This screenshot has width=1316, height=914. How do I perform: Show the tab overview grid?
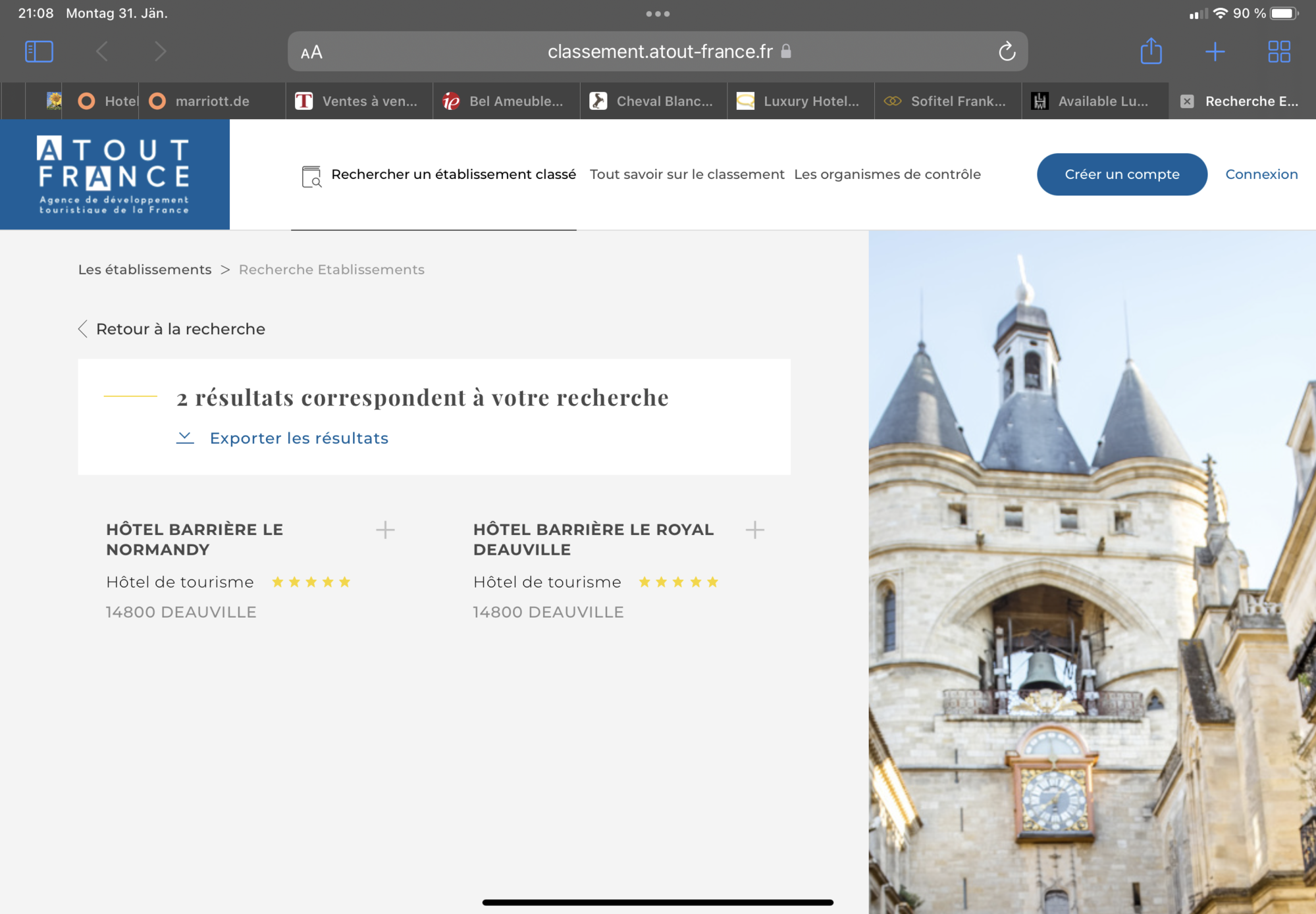[1278, 51]
